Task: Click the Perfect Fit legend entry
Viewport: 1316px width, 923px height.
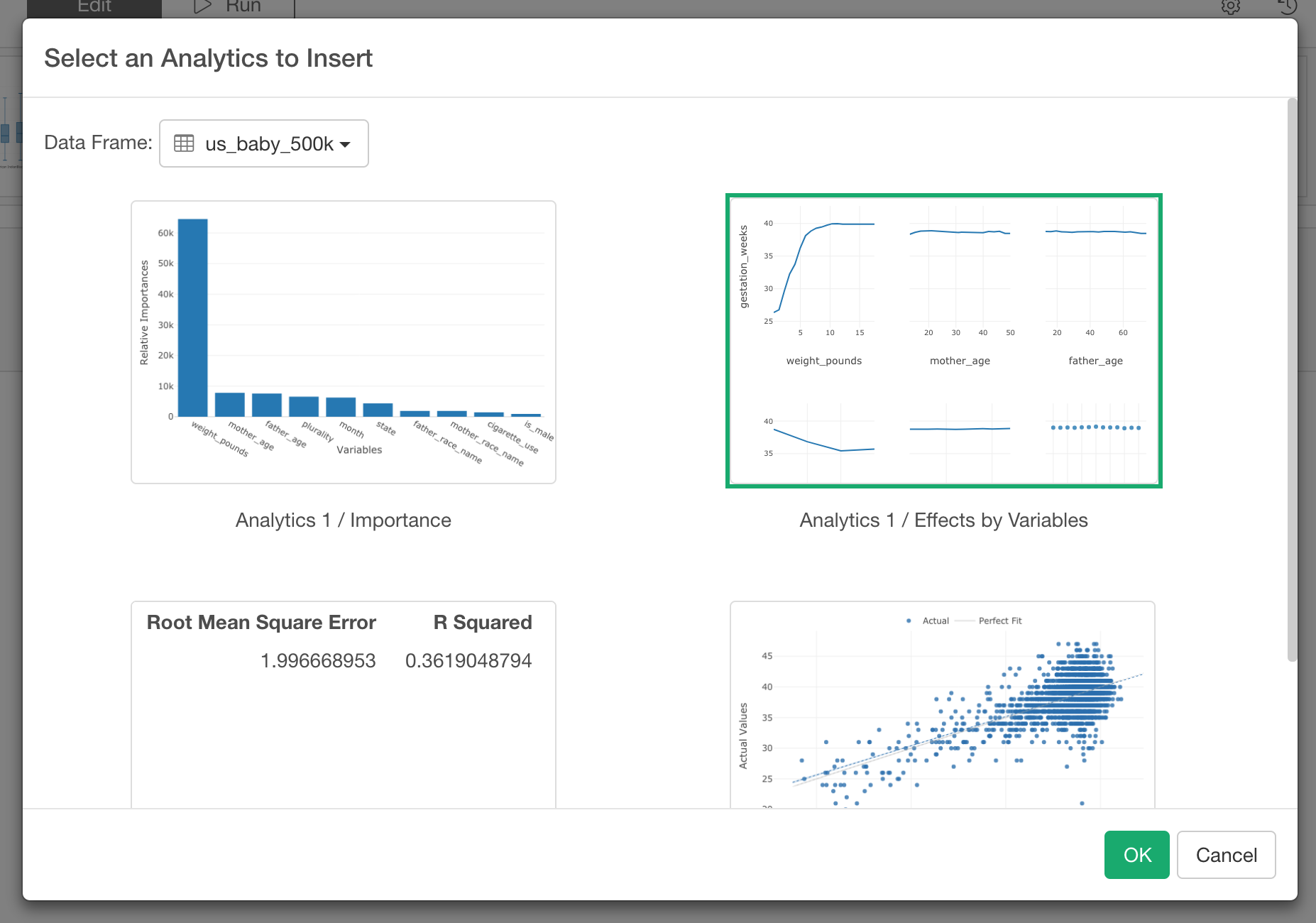Action: click(x=989, y=621)
